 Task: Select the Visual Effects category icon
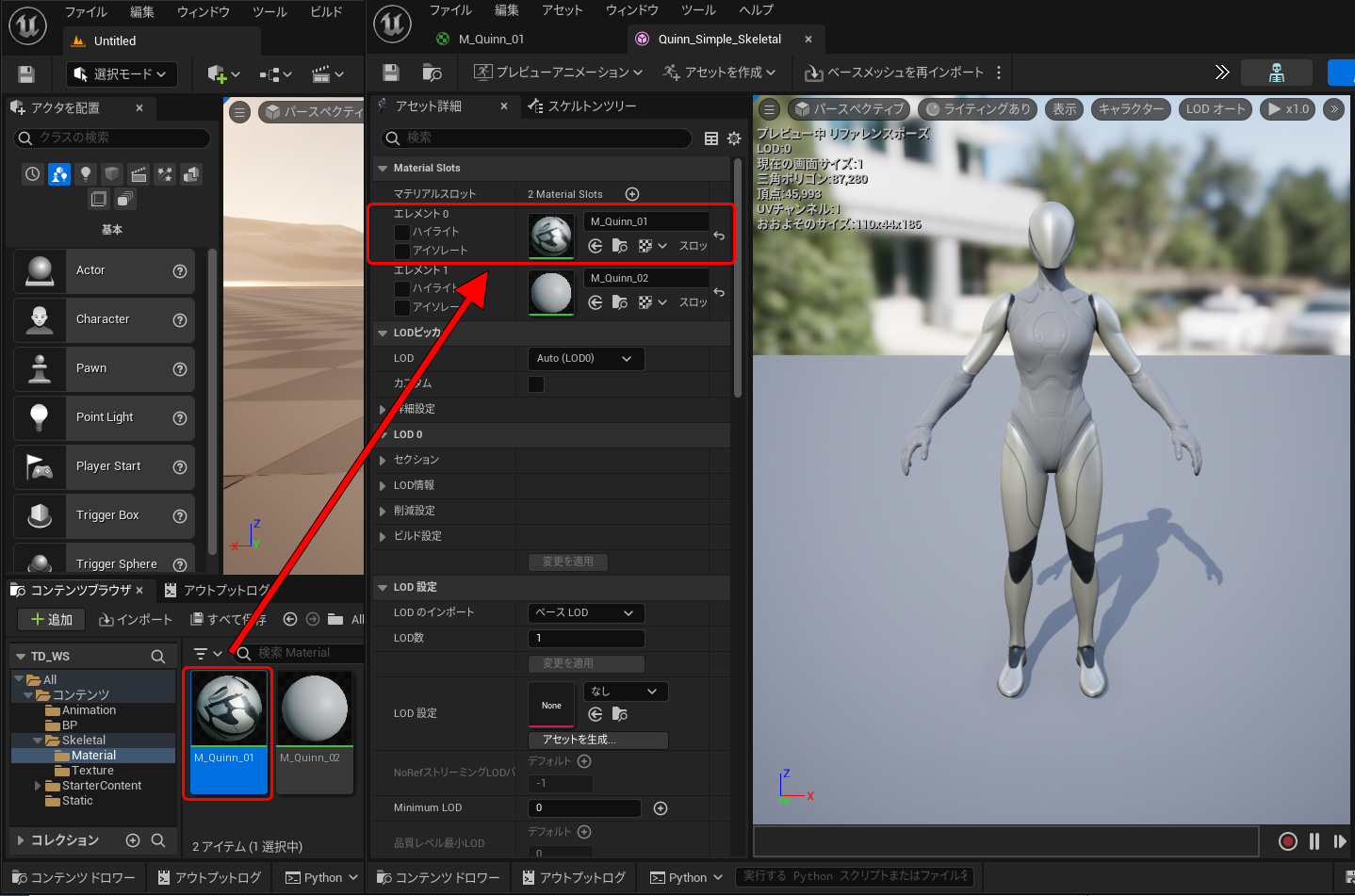(x=165, y=174)
